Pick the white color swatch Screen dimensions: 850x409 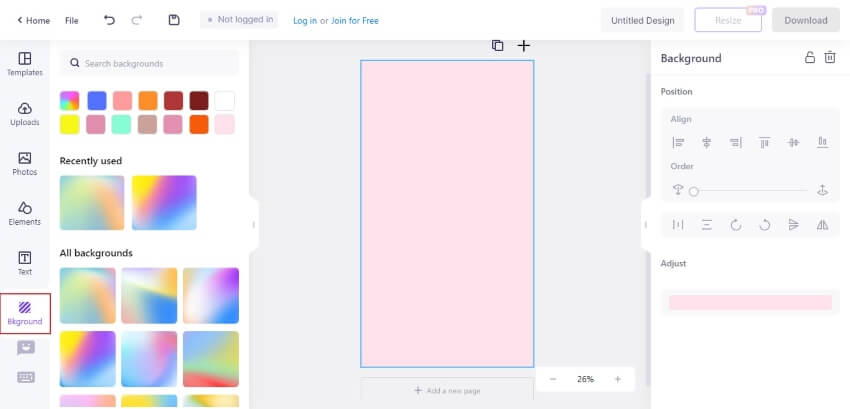224,100
